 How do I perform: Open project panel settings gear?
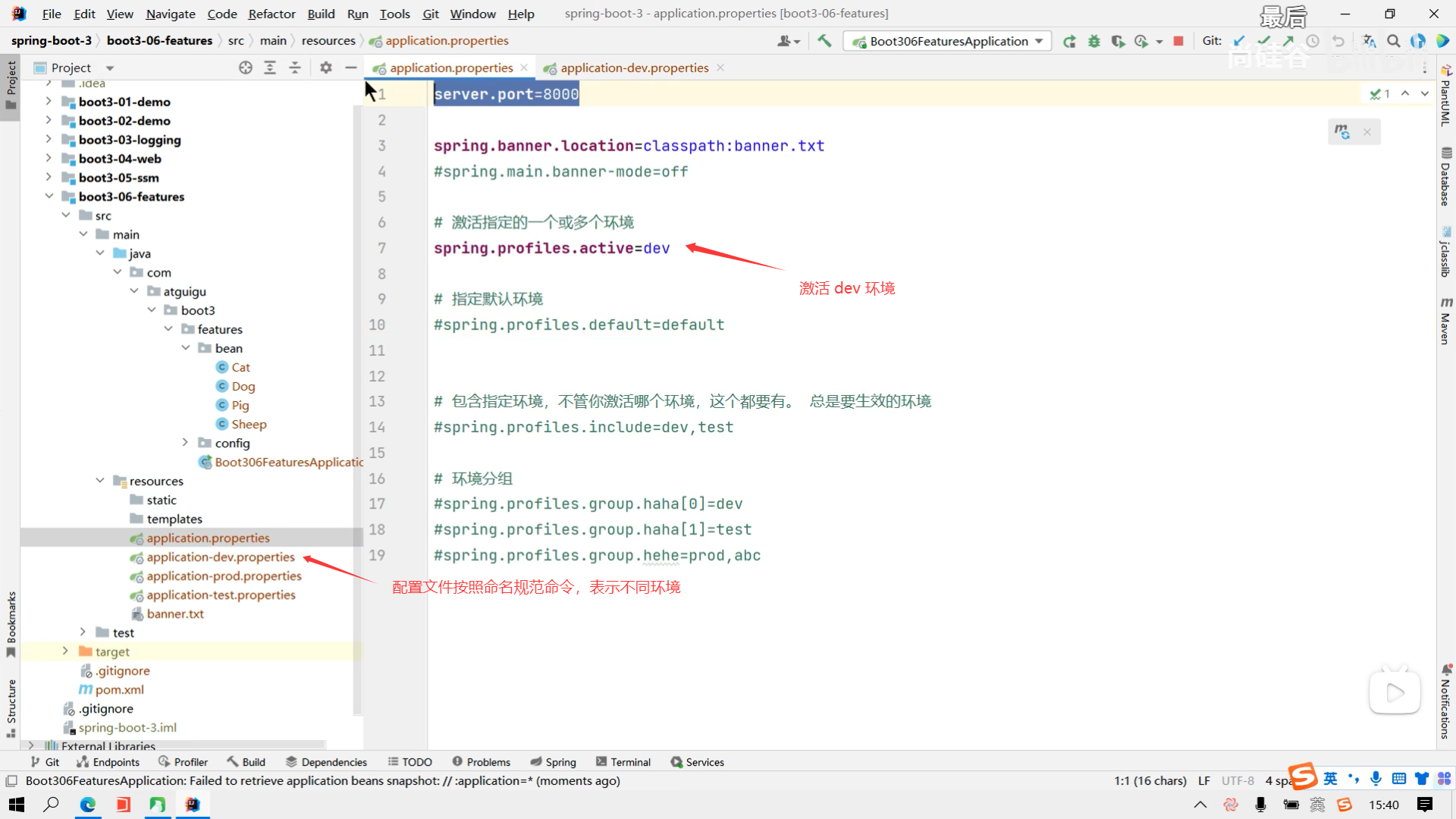326,67
